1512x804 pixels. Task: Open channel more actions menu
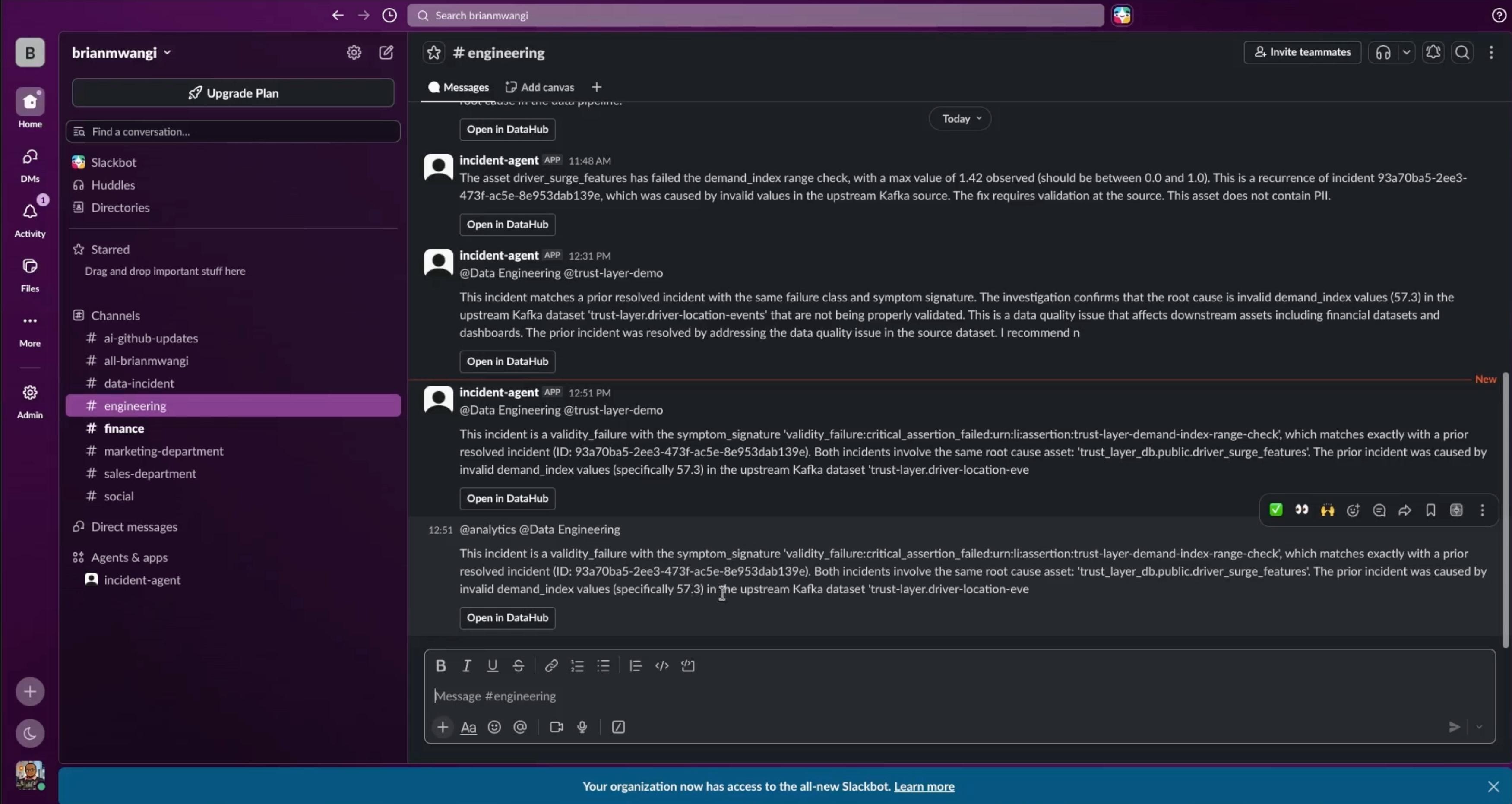(1491, 52)
